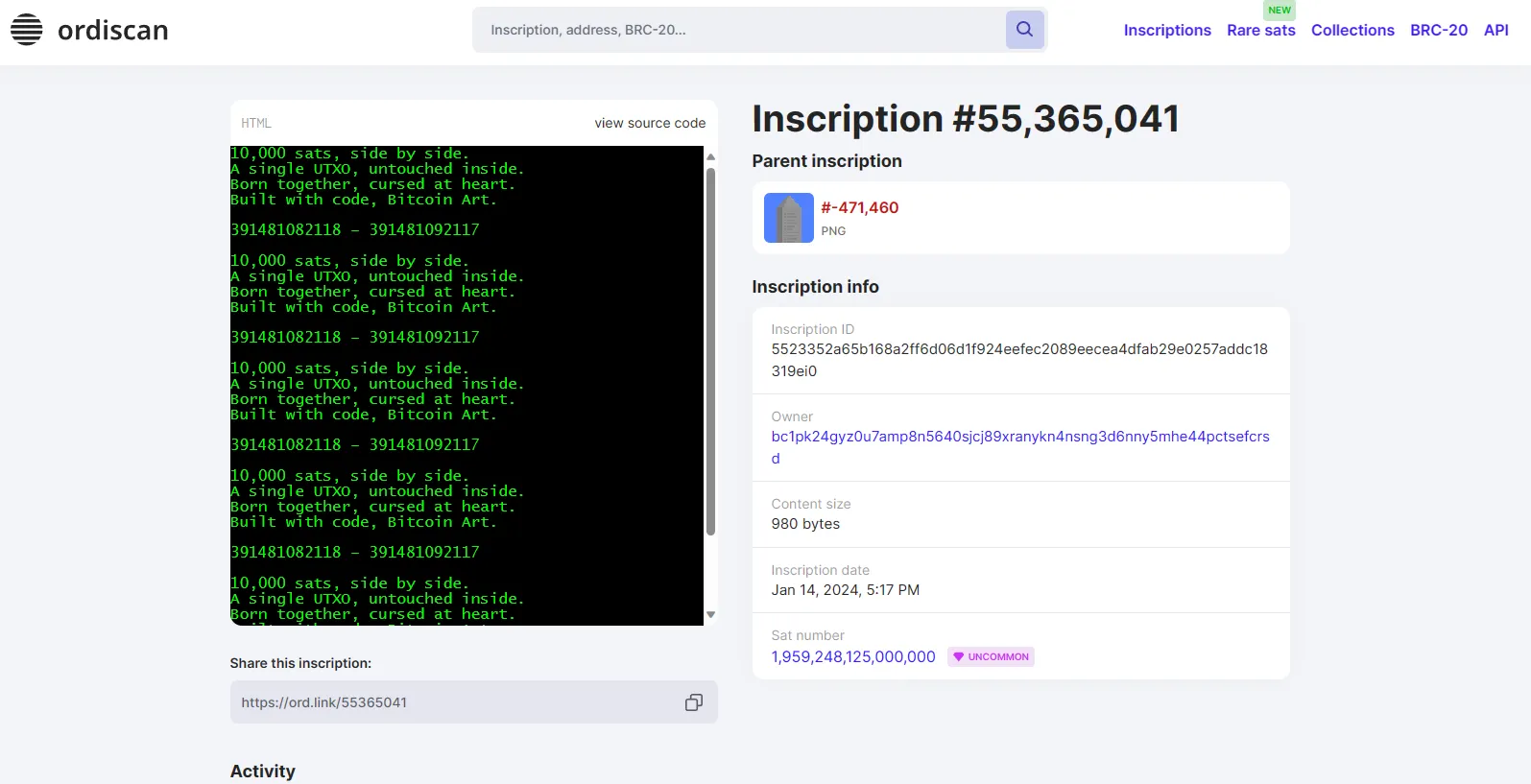Open parent inscription #-471,460 link
The image size is (1531, 784).
(x=859, y=207)
